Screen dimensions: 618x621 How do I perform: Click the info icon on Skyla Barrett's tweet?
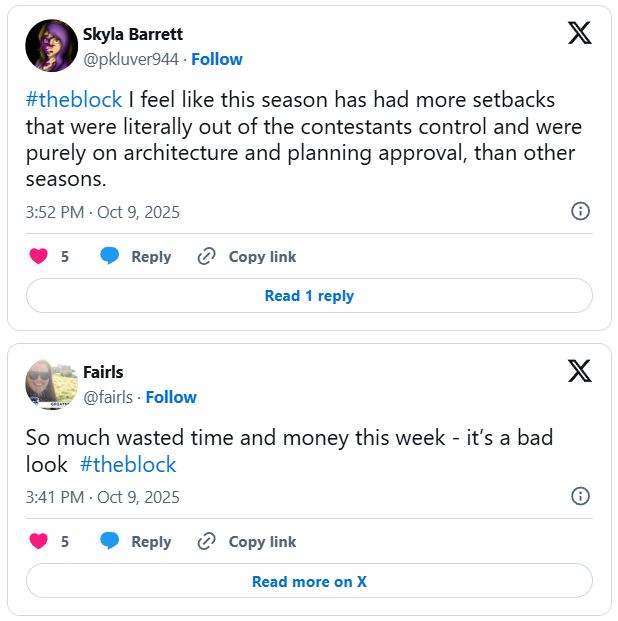pos(580,211)
